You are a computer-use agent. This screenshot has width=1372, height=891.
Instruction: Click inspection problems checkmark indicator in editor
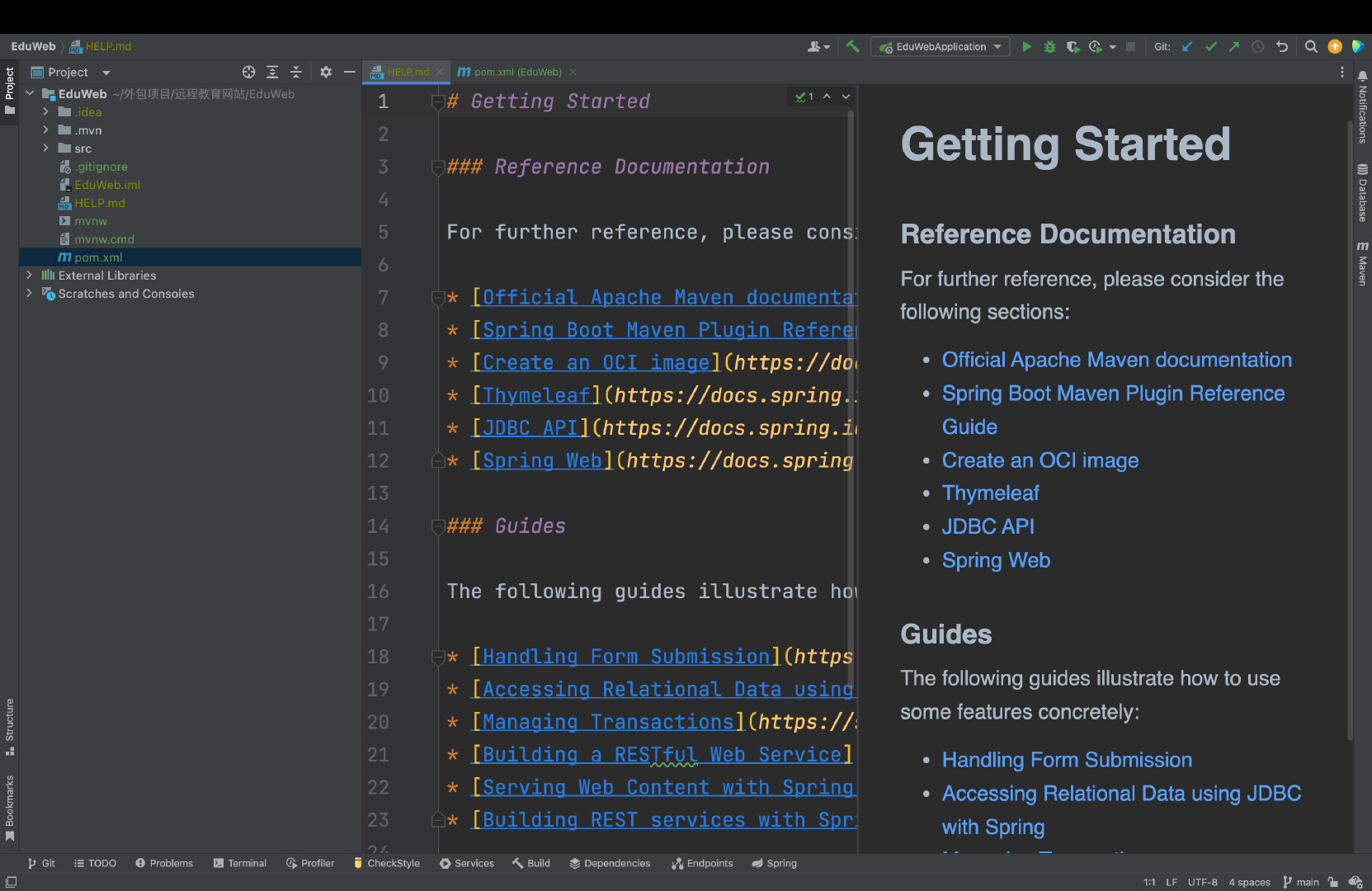pos(804,97)
